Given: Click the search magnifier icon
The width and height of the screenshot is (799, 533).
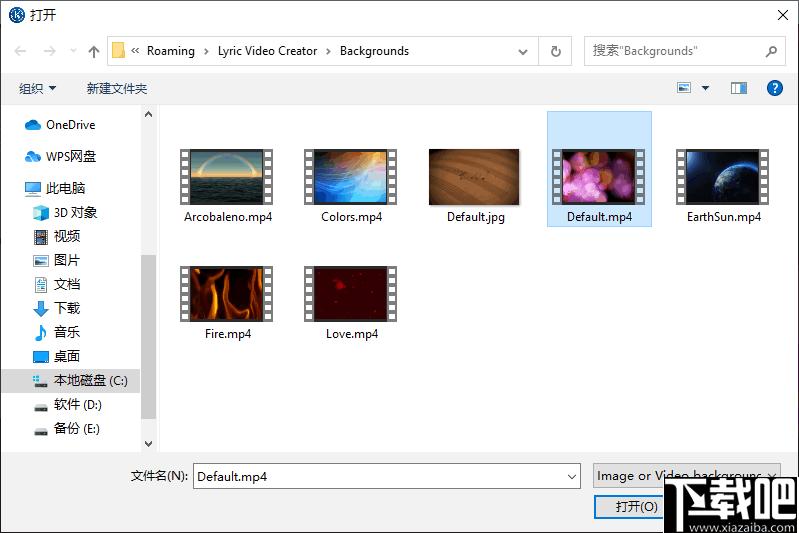Looking at the screenshot, I should (771, 51).
